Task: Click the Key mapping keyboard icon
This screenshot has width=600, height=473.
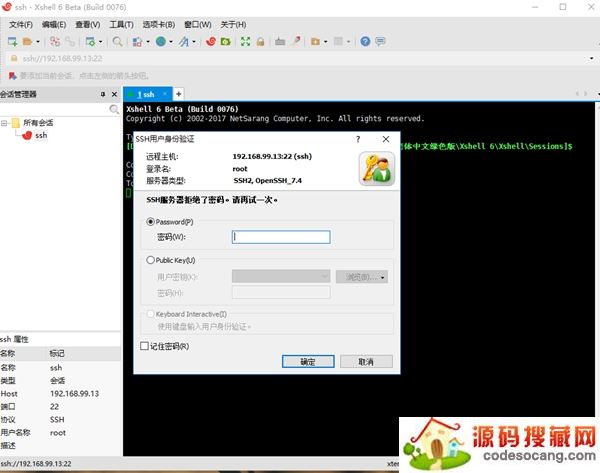Action: point(280,41)
